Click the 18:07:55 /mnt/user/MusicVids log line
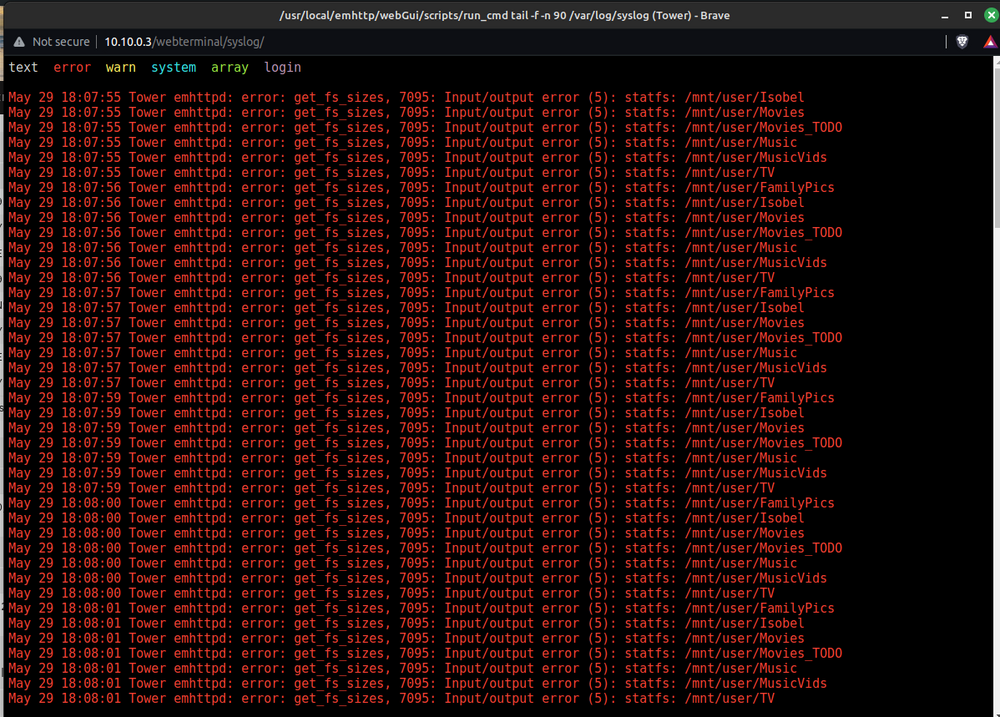Screen dimensions: 1000x717 tap(417, 158)
